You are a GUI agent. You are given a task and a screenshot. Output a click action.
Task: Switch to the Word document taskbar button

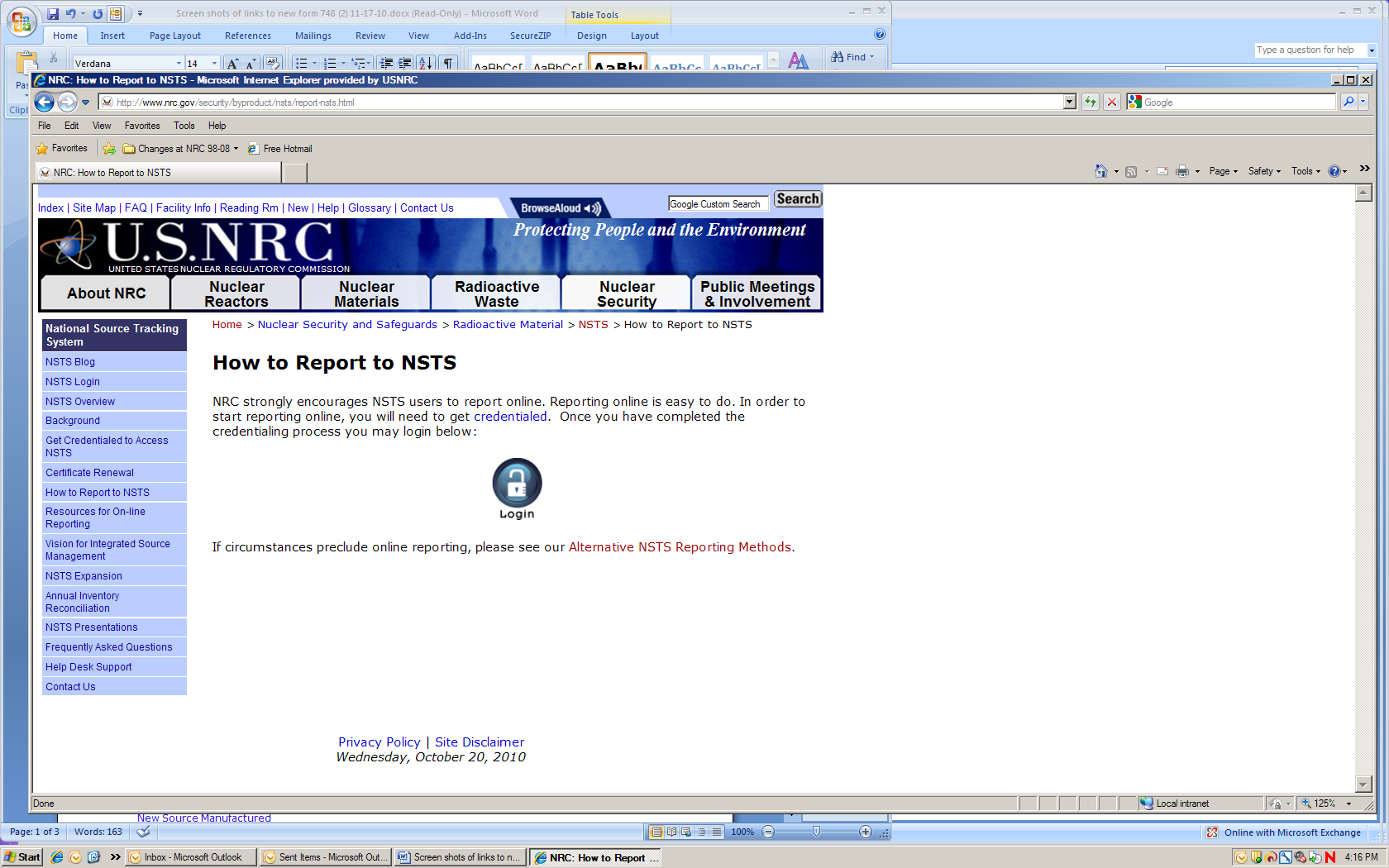pyautogui.click(x=461, y=857)
